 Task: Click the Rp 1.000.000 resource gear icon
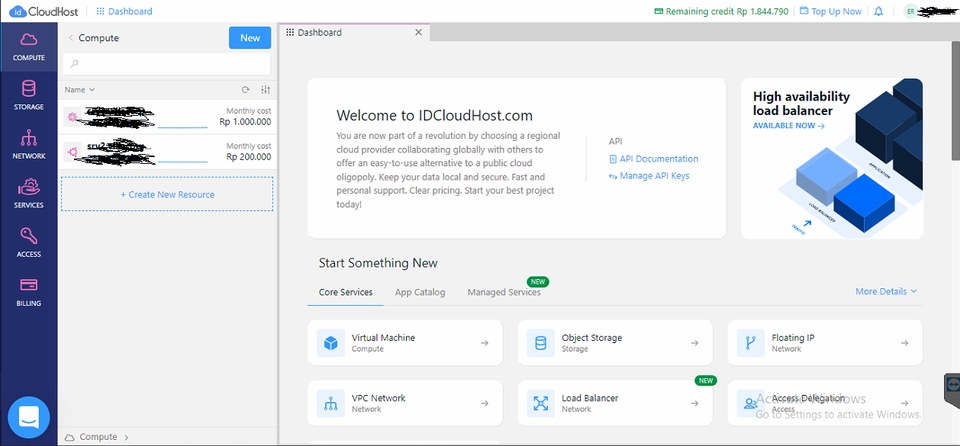coord(72,116)
